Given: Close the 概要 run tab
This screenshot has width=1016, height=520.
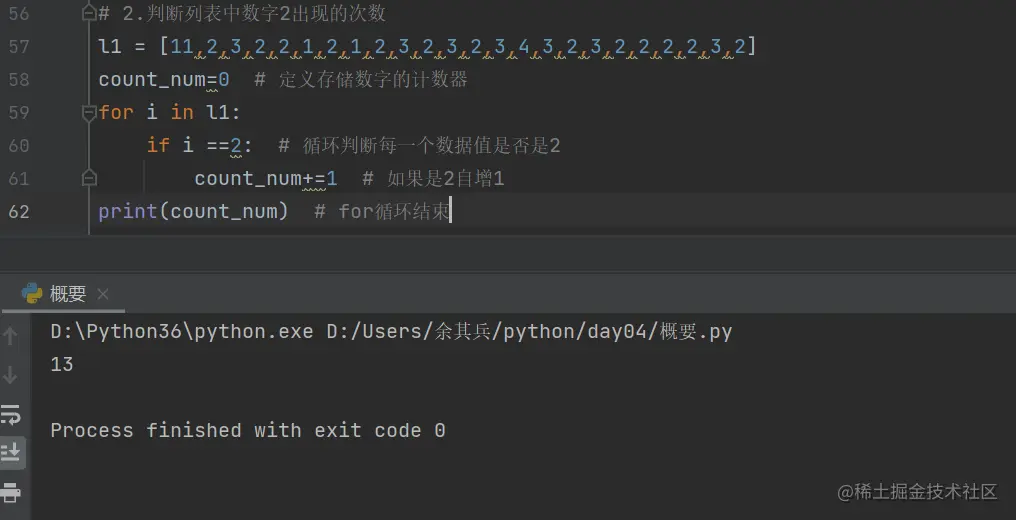Looking at the screenshot, I should point(102,294).
